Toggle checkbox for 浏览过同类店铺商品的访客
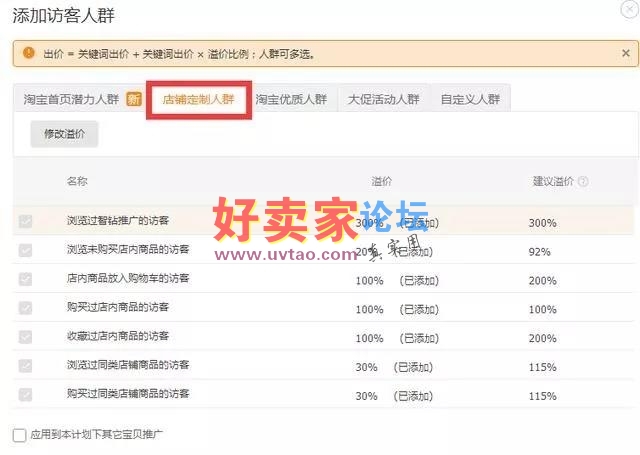The width and height of the screenshot is (640, 455). [25, 366]
